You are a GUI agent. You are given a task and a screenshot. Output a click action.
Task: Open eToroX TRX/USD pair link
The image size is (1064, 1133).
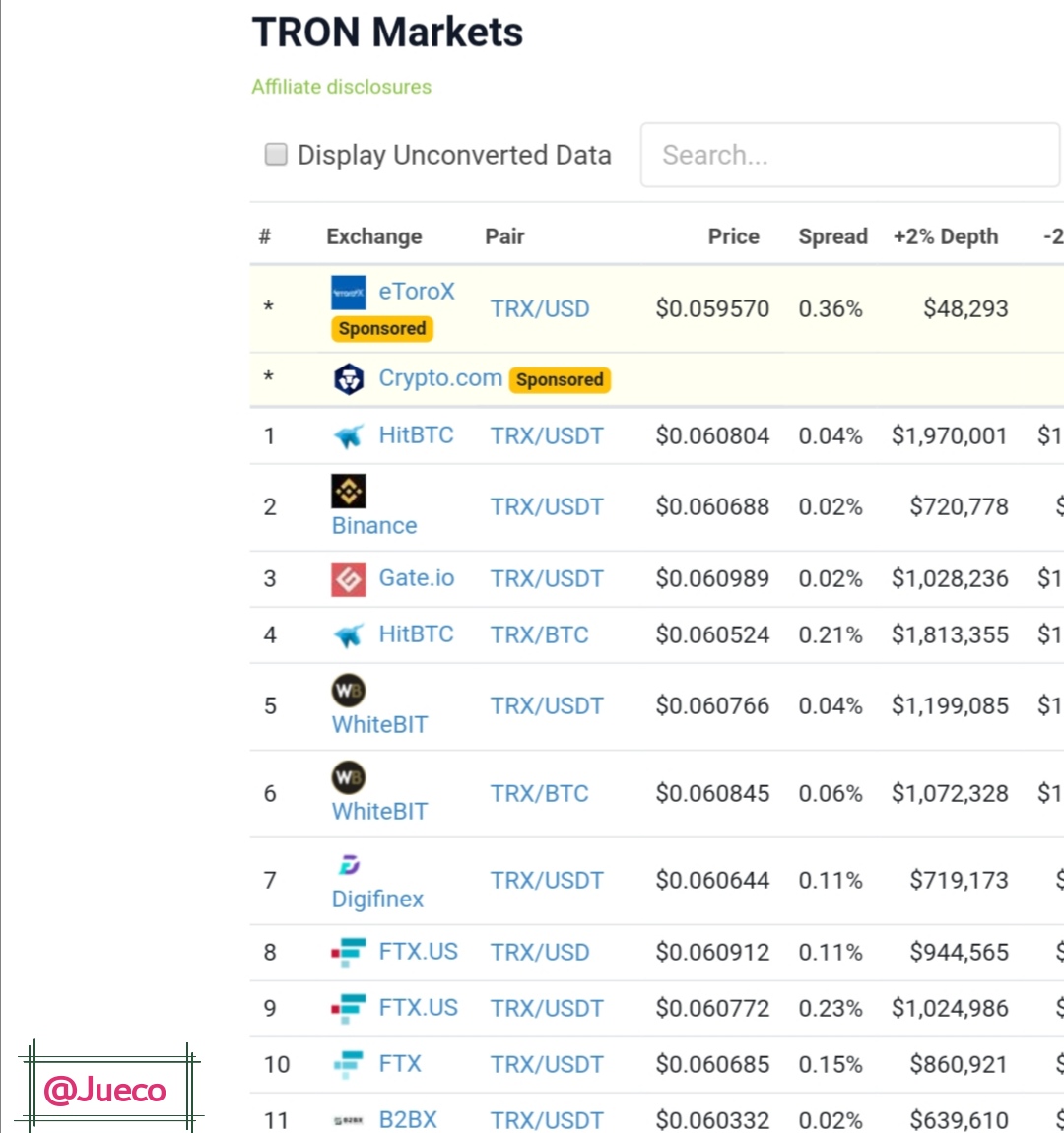(540, 309)
